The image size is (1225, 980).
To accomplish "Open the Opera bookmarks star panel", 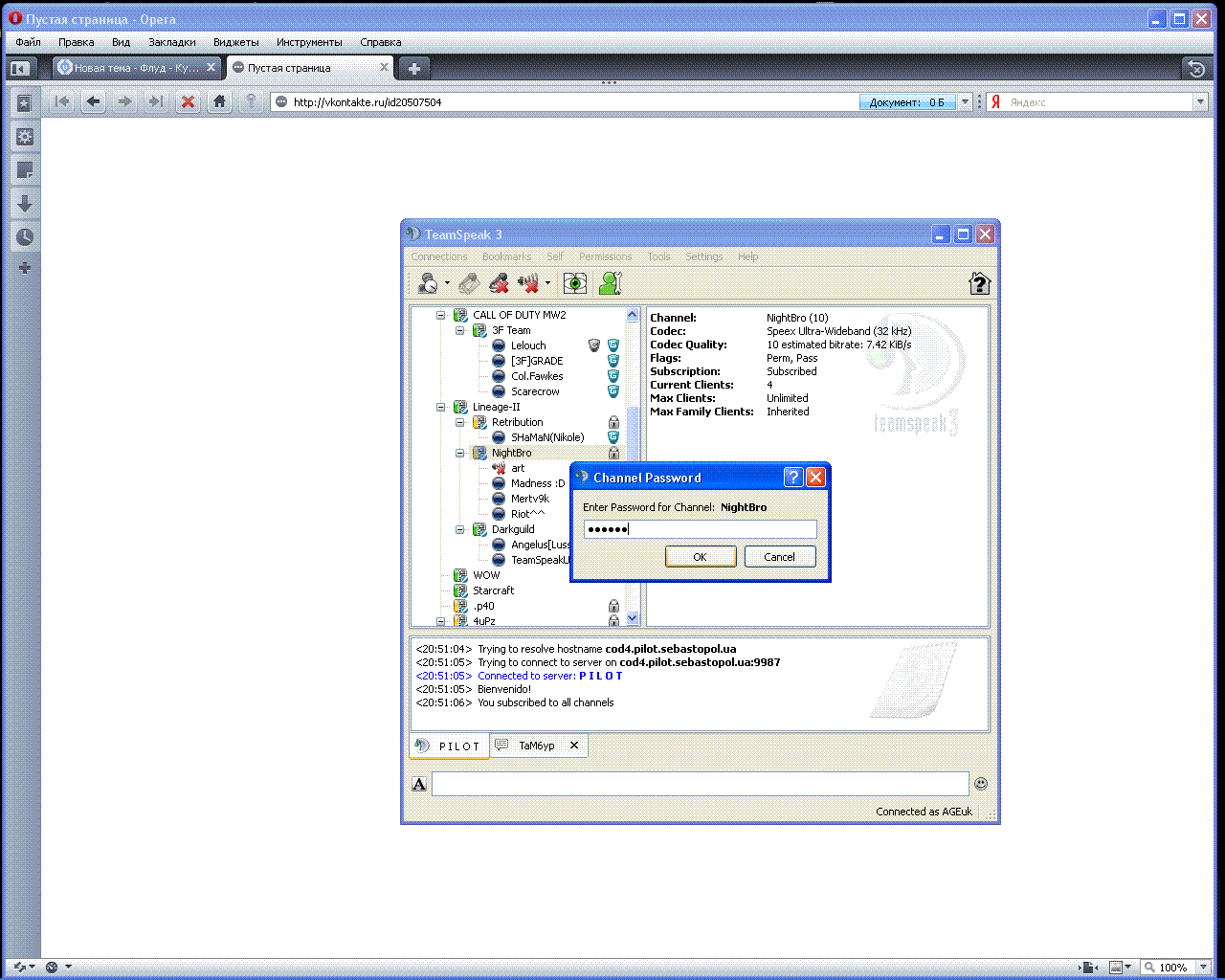I will 25,103.
